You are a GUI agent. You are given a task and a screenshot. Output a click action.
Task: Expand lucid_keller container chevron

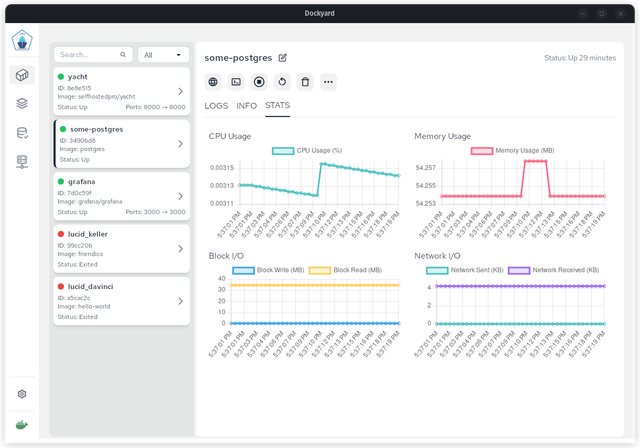click(180, 249)
